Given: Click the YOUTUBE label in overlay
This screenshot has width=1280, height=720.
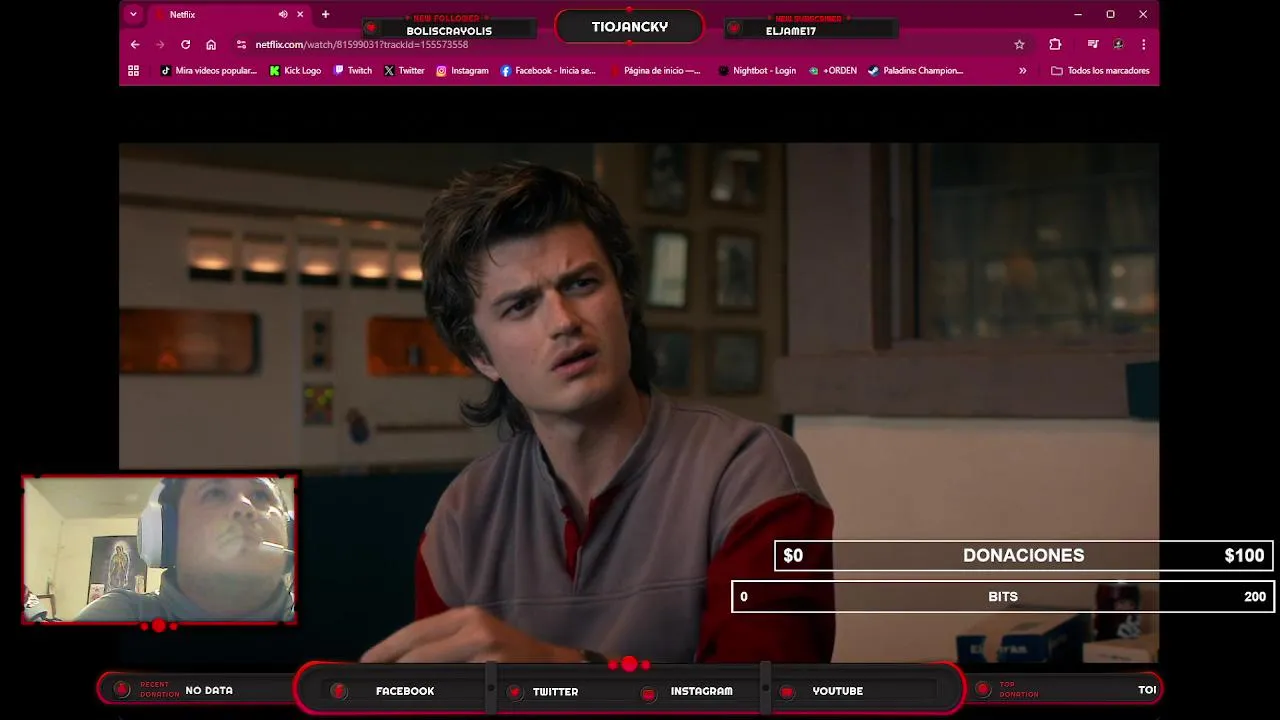Looking at the screenshot, I should pyautogui.click(x=837, y=691).
